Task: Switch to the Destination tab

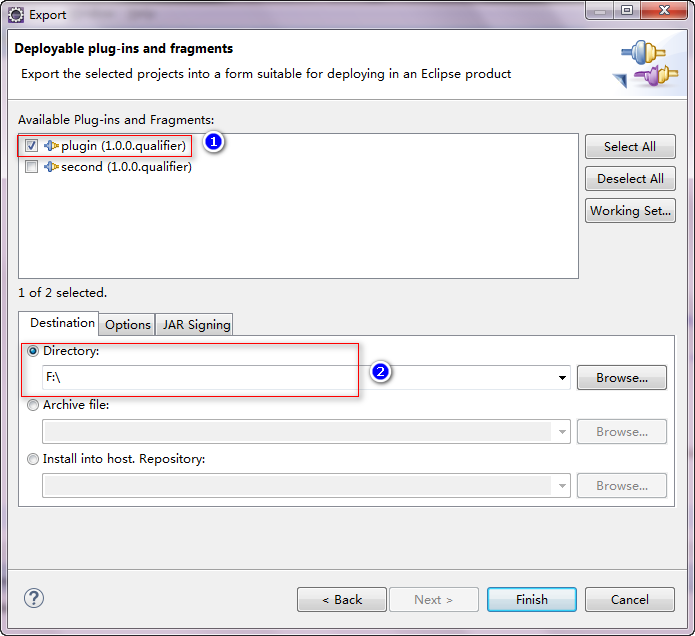Action: click(x=59, y=323)
